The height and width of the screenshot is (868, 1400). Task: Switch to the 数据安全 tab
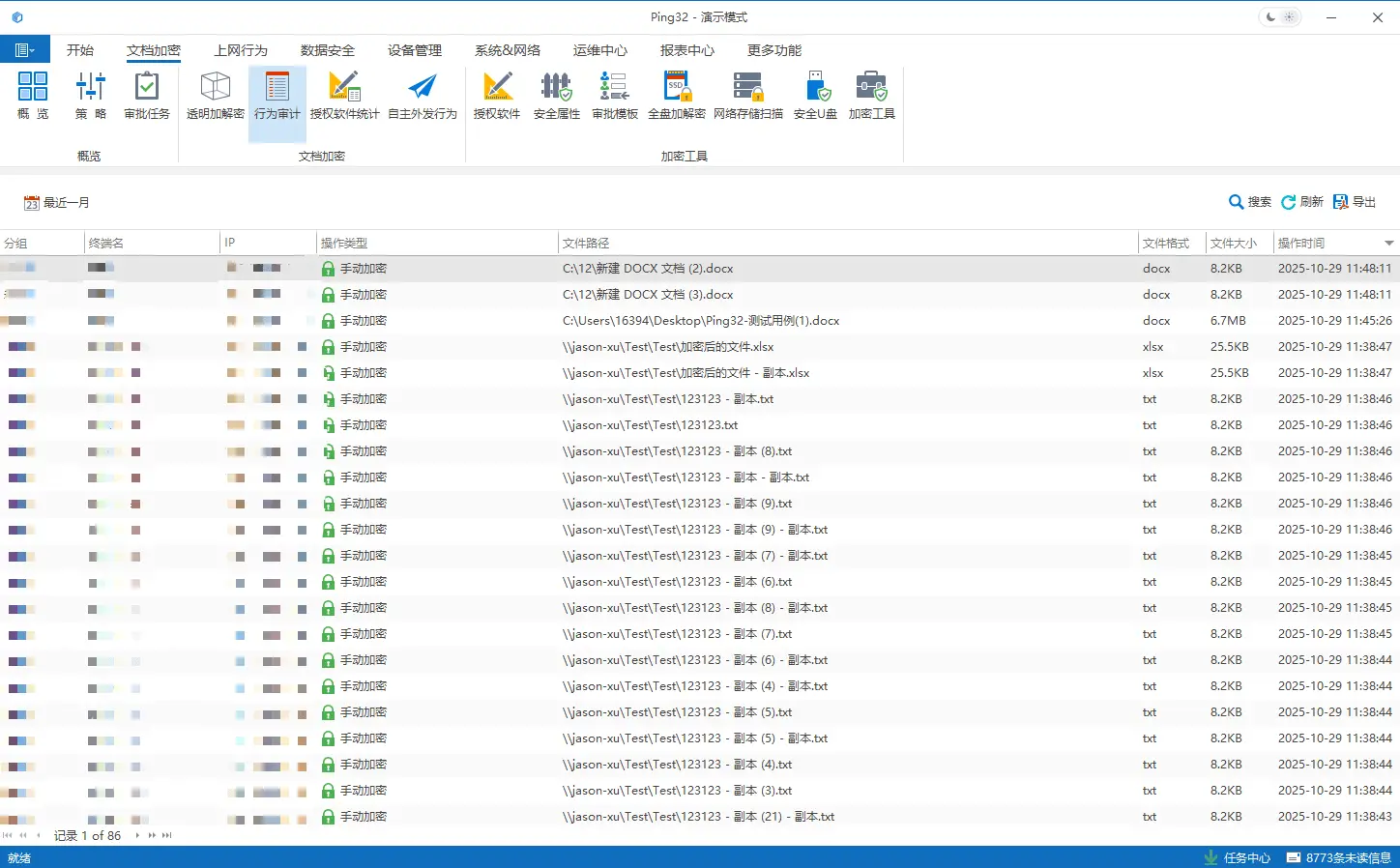pyautogui.click(x=328, y=50)
